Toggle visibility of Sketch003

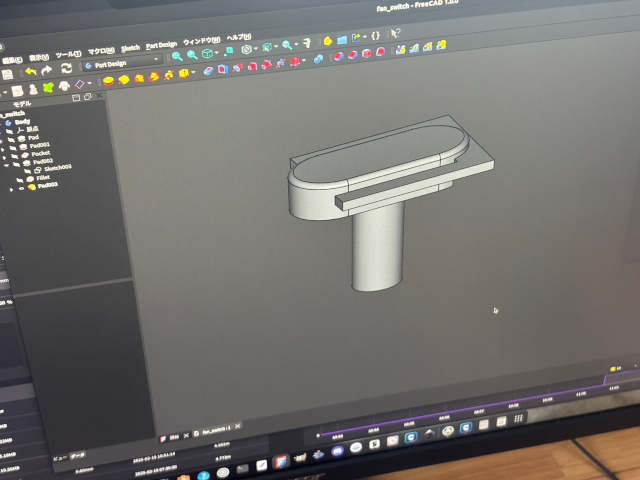click(x=27, y=171)
